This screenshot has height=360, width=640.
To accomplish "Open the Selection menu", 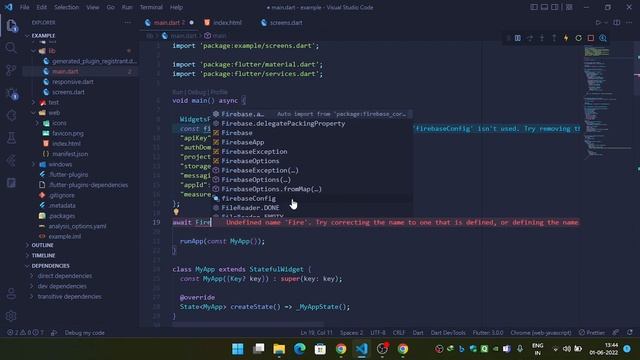I will (x=66, y=7).
